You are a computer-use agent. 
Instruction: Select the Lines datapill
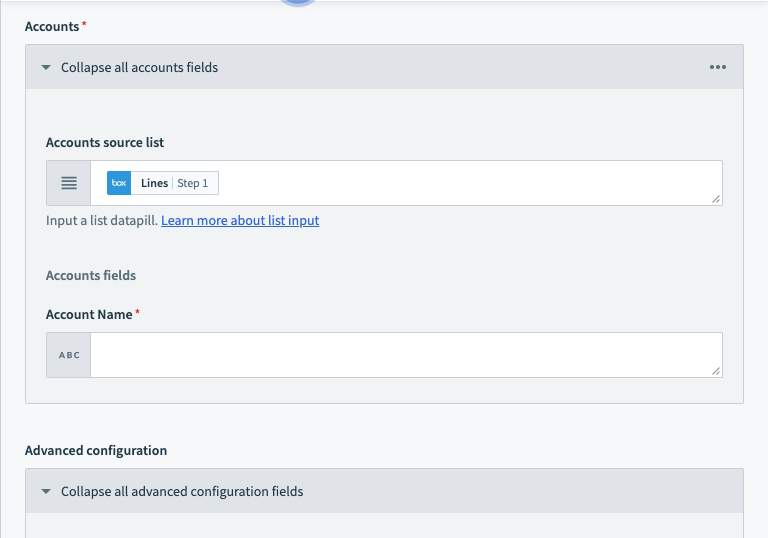point(155,184)
